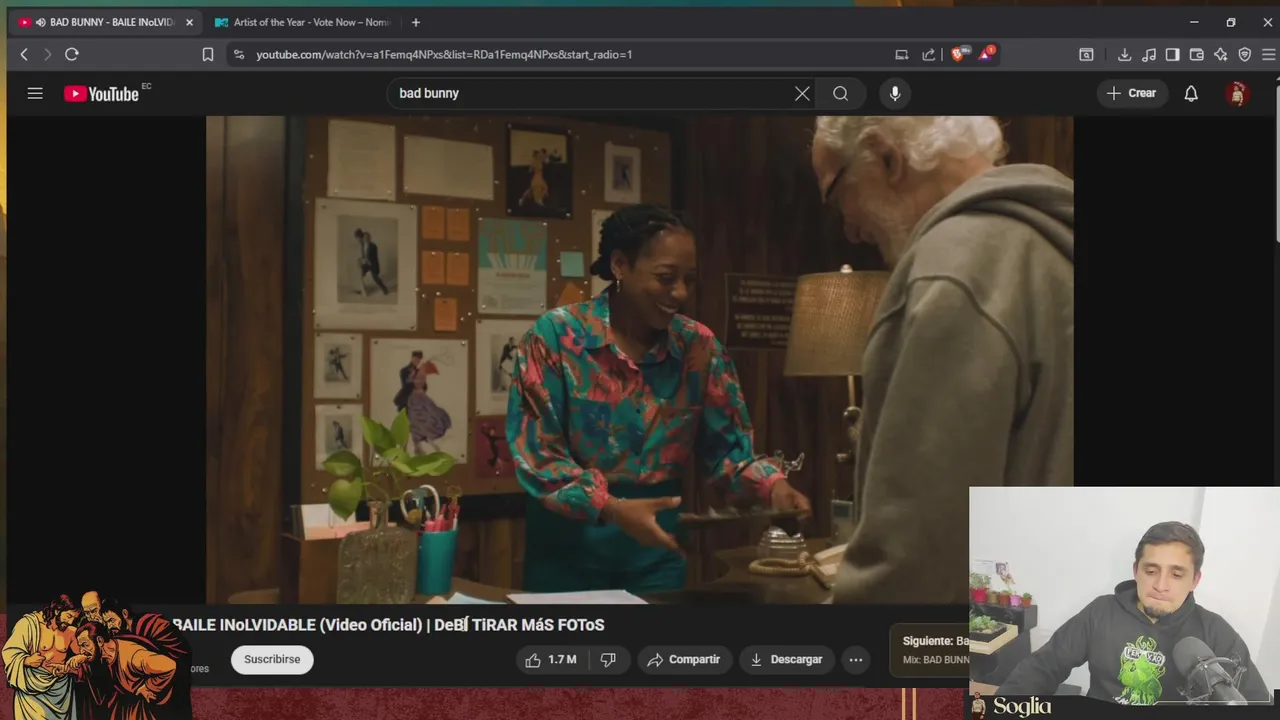Reload the current page
1280x720 pixels.
[x=72, y=55]
